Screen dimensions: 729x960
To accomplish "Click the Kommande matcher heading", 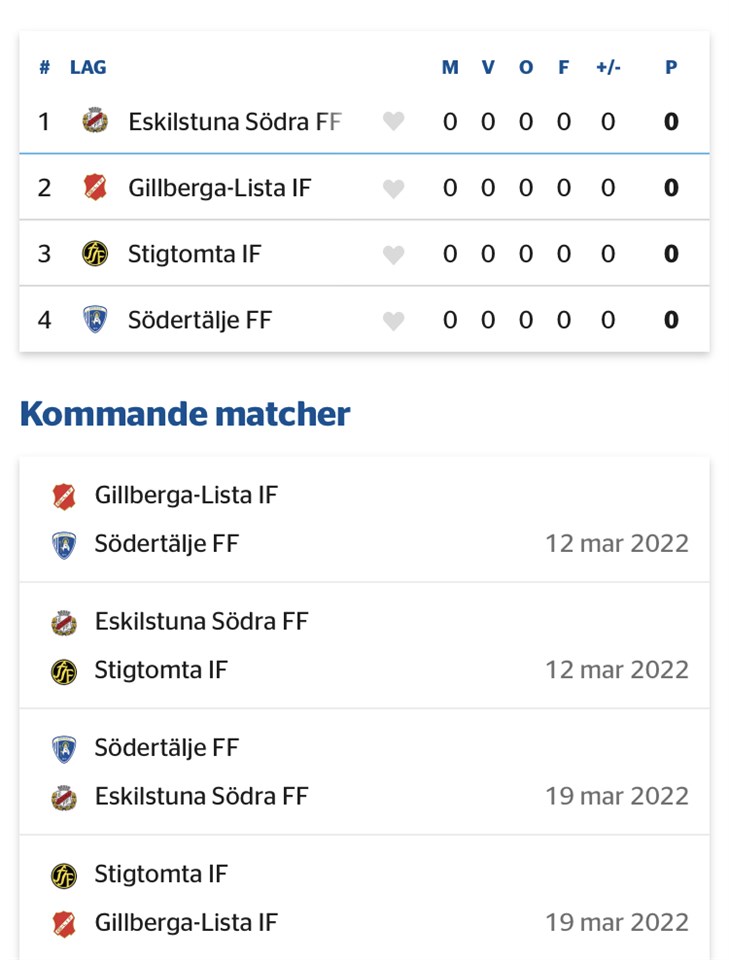I will coord(185,414).
